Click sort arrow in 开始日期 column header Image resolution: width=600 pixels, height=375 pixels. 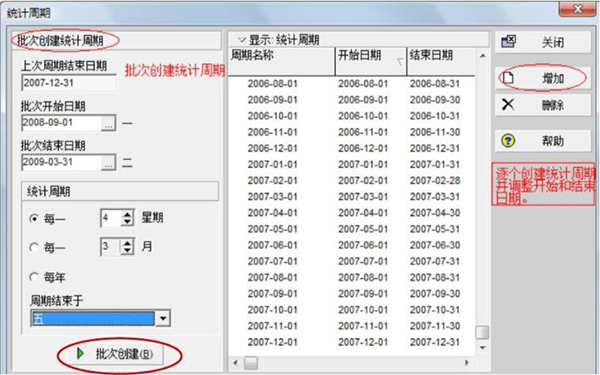[400, 61]
